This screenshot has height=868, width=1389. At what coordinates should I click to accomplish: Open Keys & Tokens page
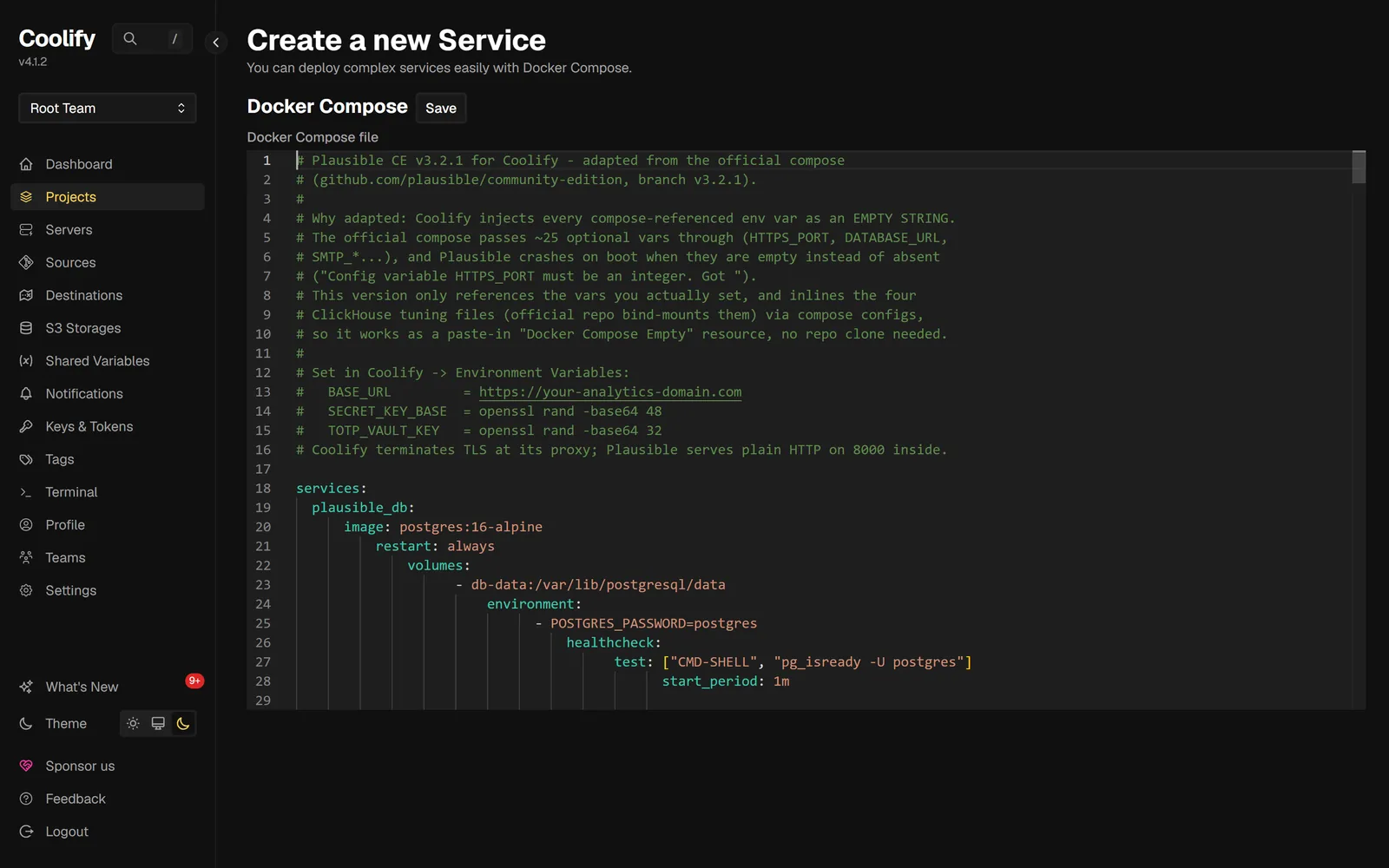pyautogui.click(x=108, y=426)
